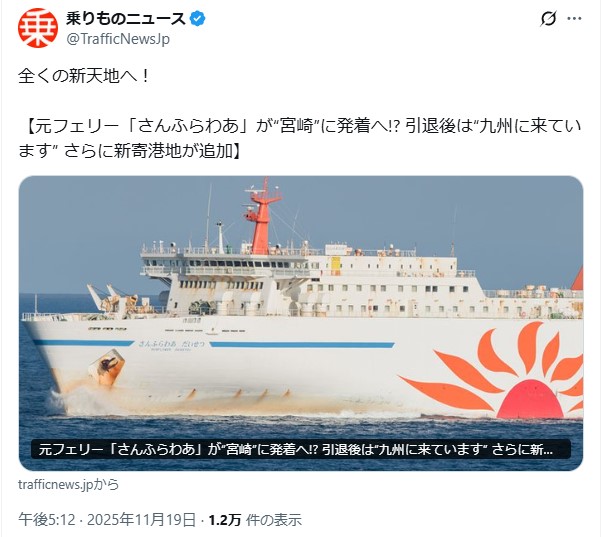This screenshot has width=602, height=537.
Task: Click the blue verified badge icon
Action: pos(198,18)
